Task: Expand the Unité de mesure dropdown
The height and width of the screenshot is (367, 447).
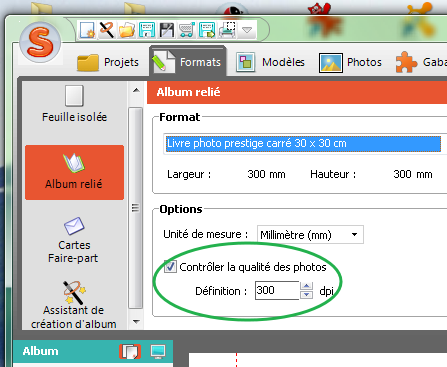Action: [x=310, y=235]
